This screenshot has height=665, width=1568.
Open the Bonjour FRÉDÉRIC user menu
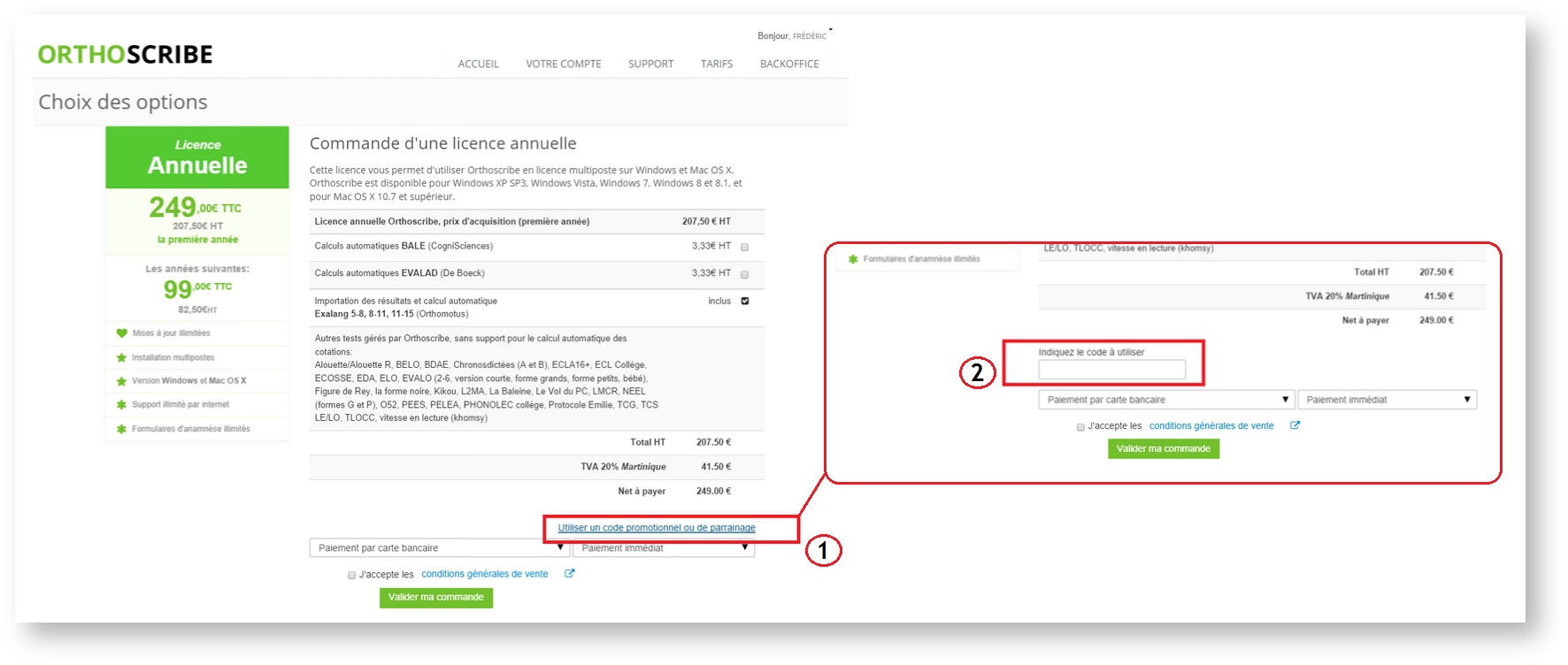795,35
